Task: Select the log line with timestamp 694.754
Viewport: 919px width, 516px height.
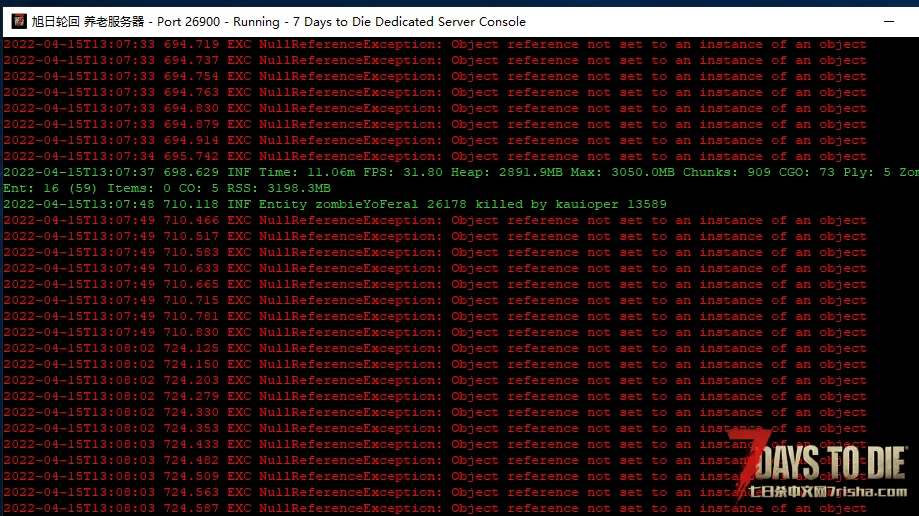Action: 435,76
